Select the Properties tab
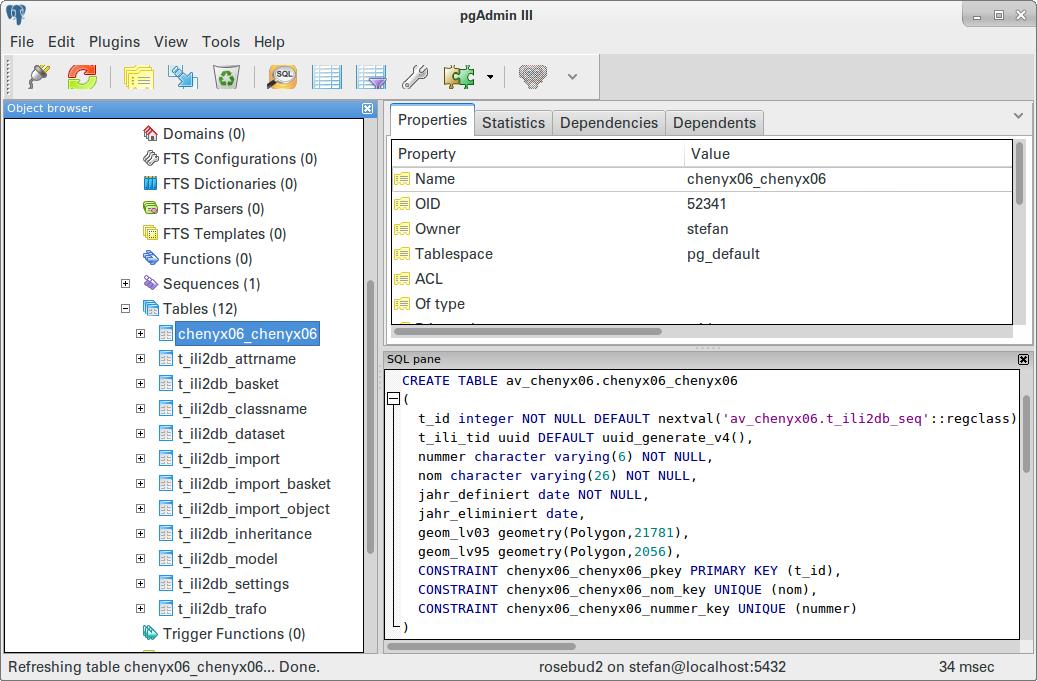 pyautogui.click(x=433, y=120)
